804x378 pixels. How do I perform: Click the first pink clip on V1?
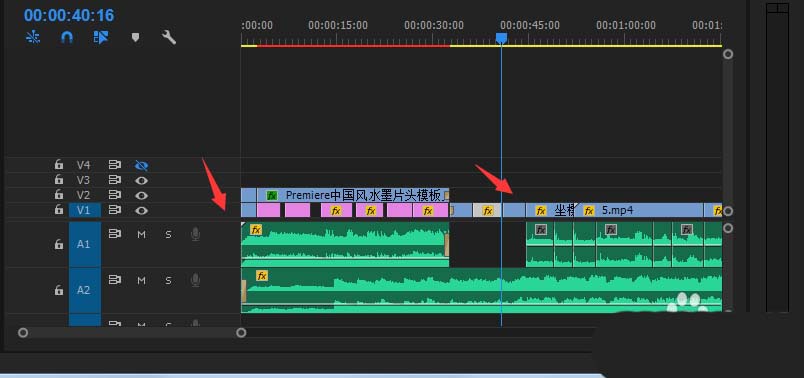point(268,210)
